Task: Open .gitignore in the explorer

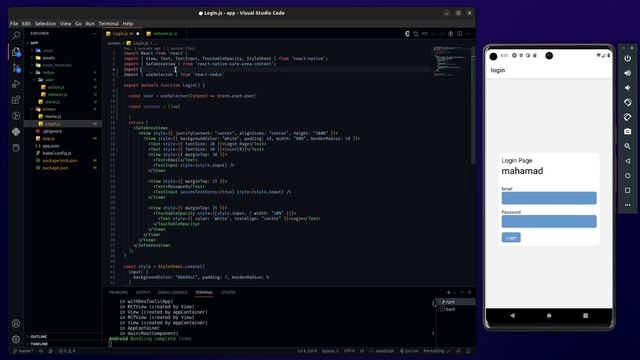Action: pyautogui.click(x=52, y=131)
